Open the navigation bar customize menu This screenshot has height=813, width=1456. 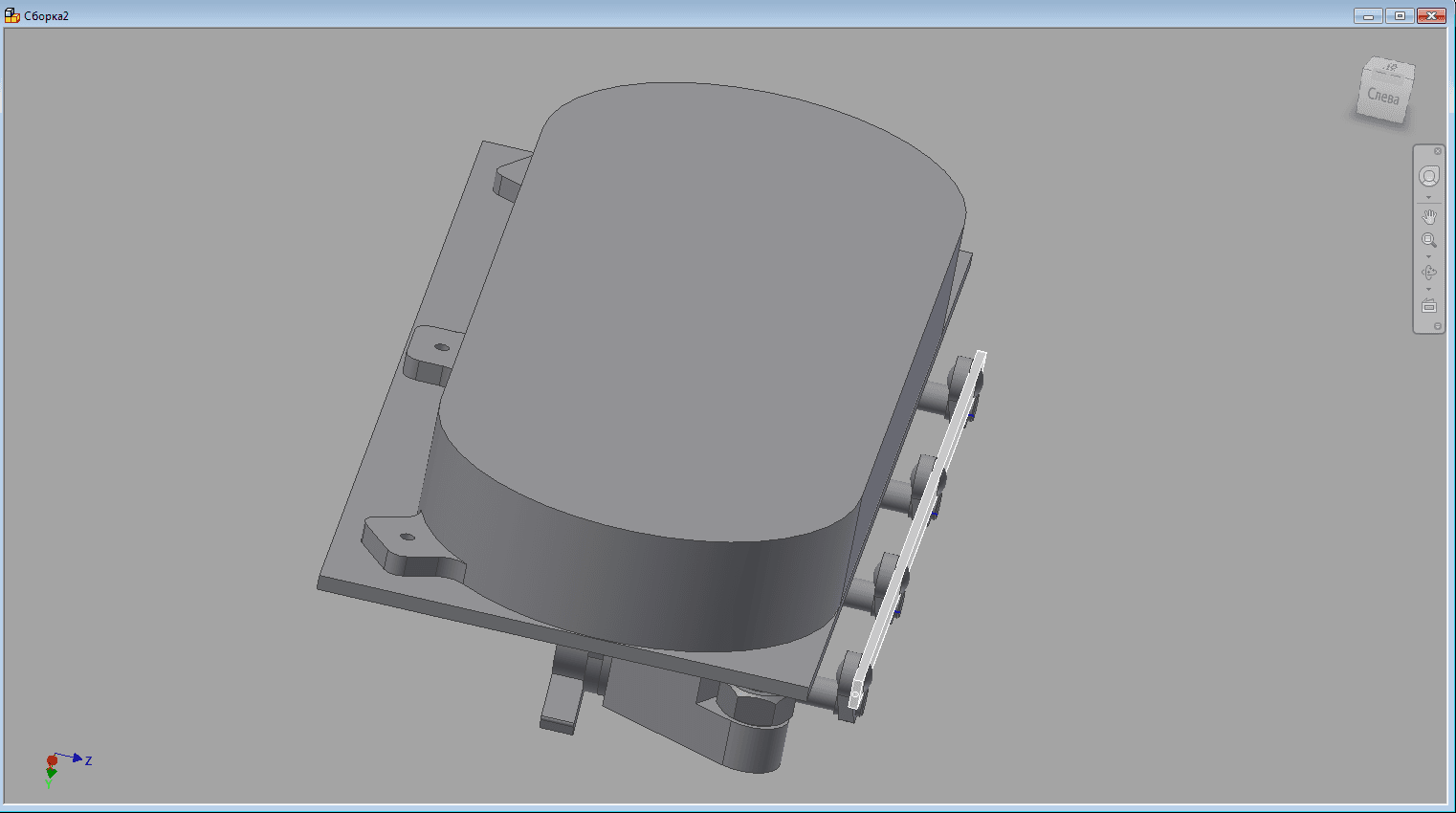pos(1437,326)
